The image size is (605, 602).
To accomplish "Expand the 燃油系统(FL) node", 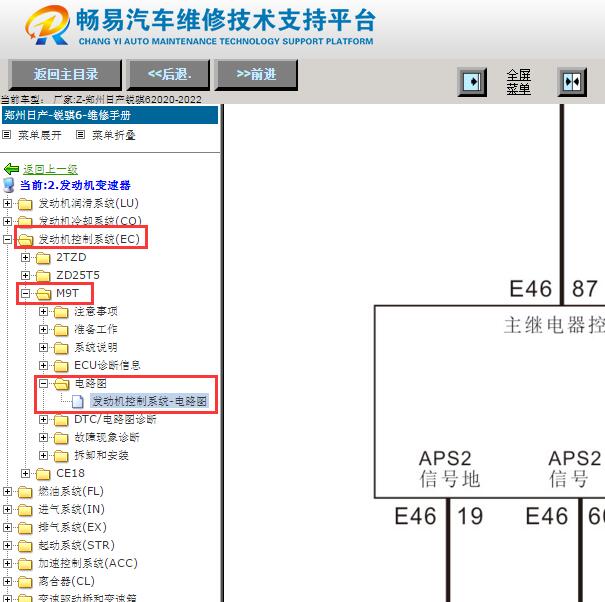I will click(x=7, y=491).
